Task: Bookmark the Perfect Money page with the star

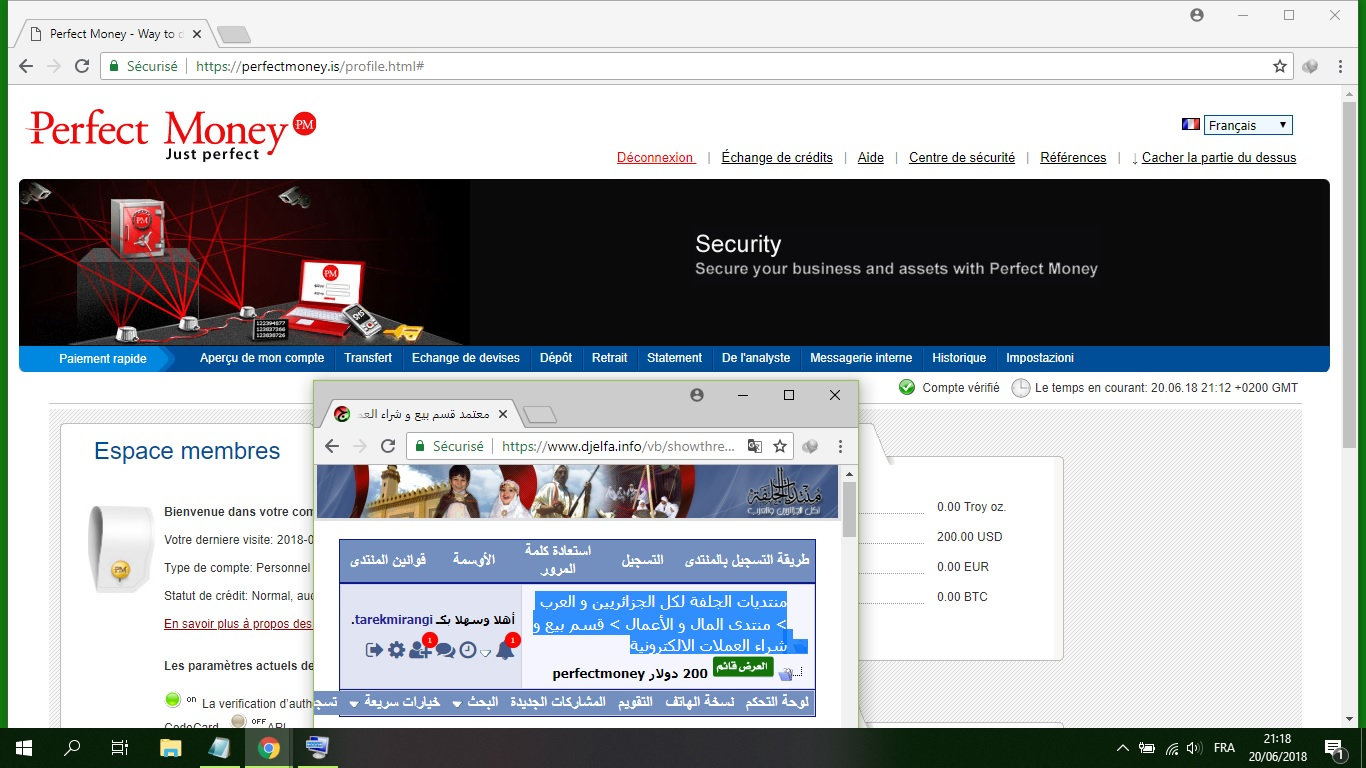Action: [1280, 66]
